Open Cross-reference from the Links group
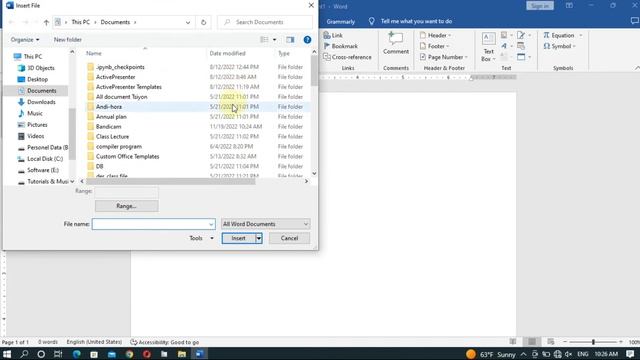This screenshot has height=360, width=640. [x=347, y=57]
